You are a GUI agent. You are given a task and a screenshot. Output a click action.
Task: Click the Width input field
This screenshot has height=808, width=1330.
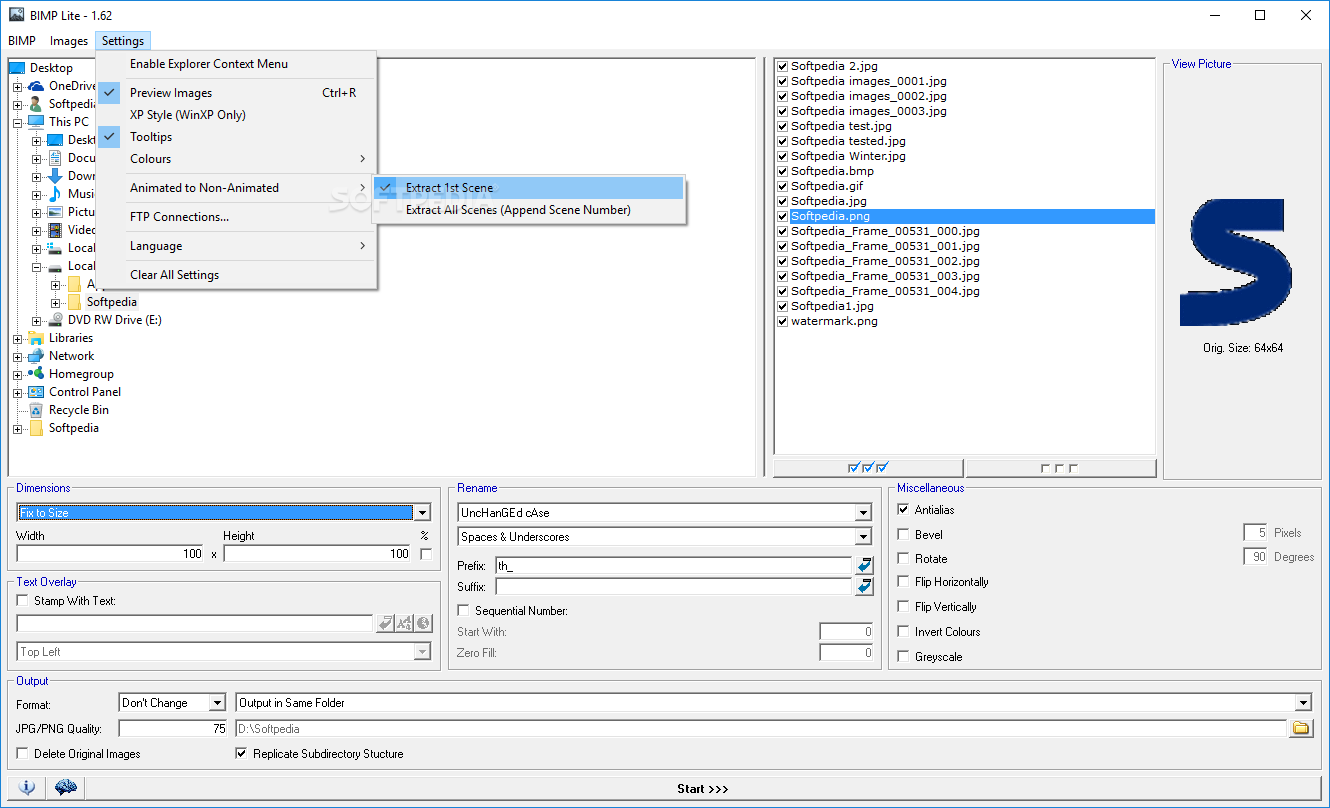tap(110, 553)
